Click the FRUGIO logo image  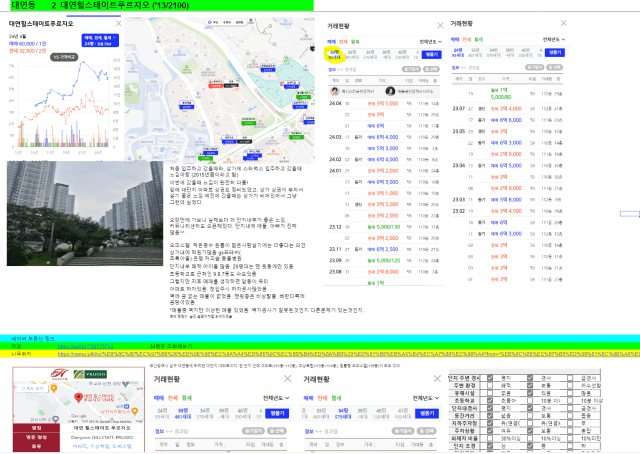90,374
